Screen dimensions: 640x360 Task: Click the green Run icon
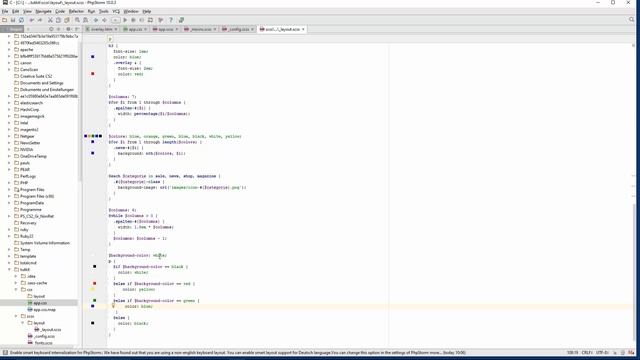coord(125,20)
